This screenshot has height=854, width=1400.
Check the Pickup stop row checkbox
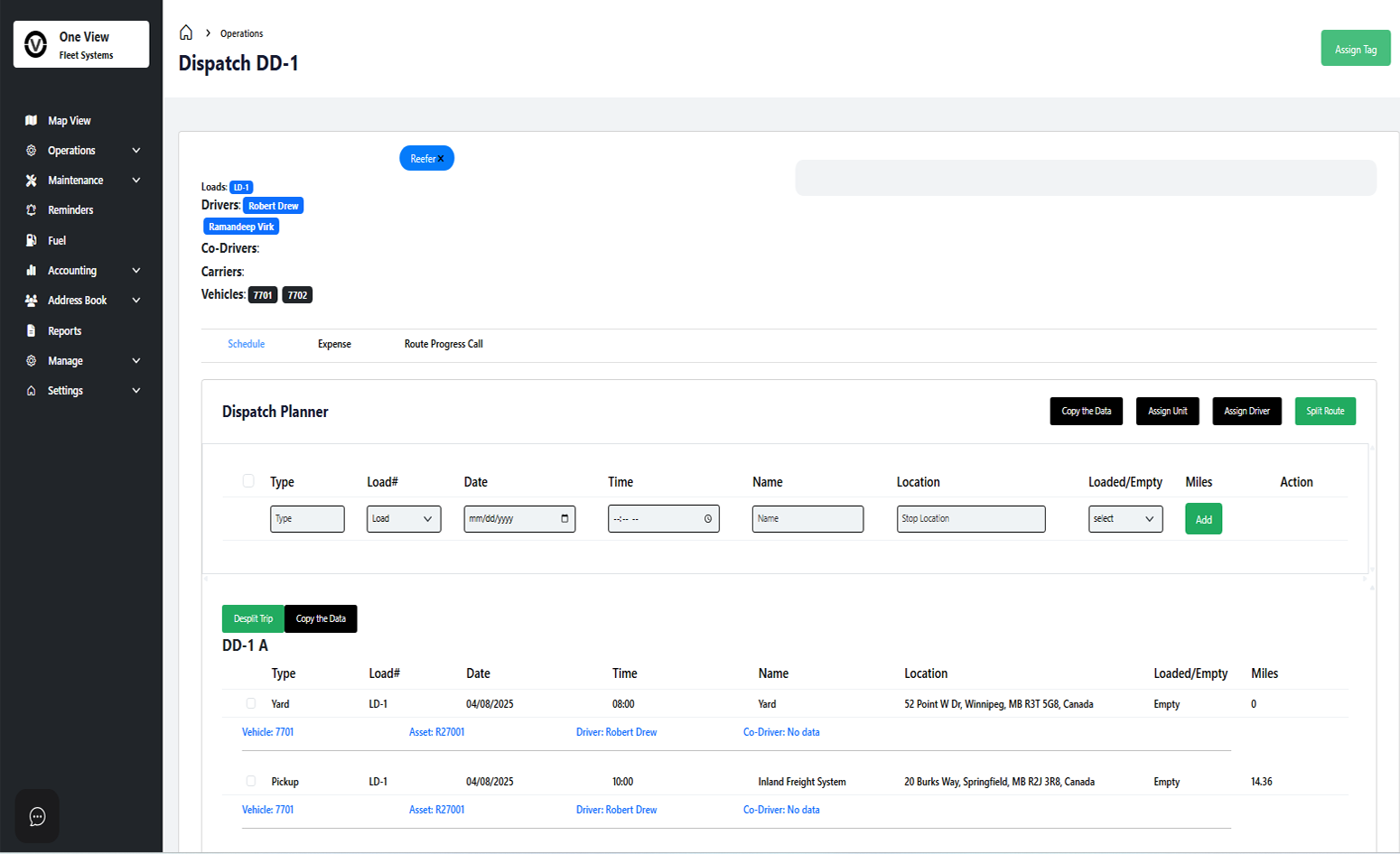(x=251, y=782)
